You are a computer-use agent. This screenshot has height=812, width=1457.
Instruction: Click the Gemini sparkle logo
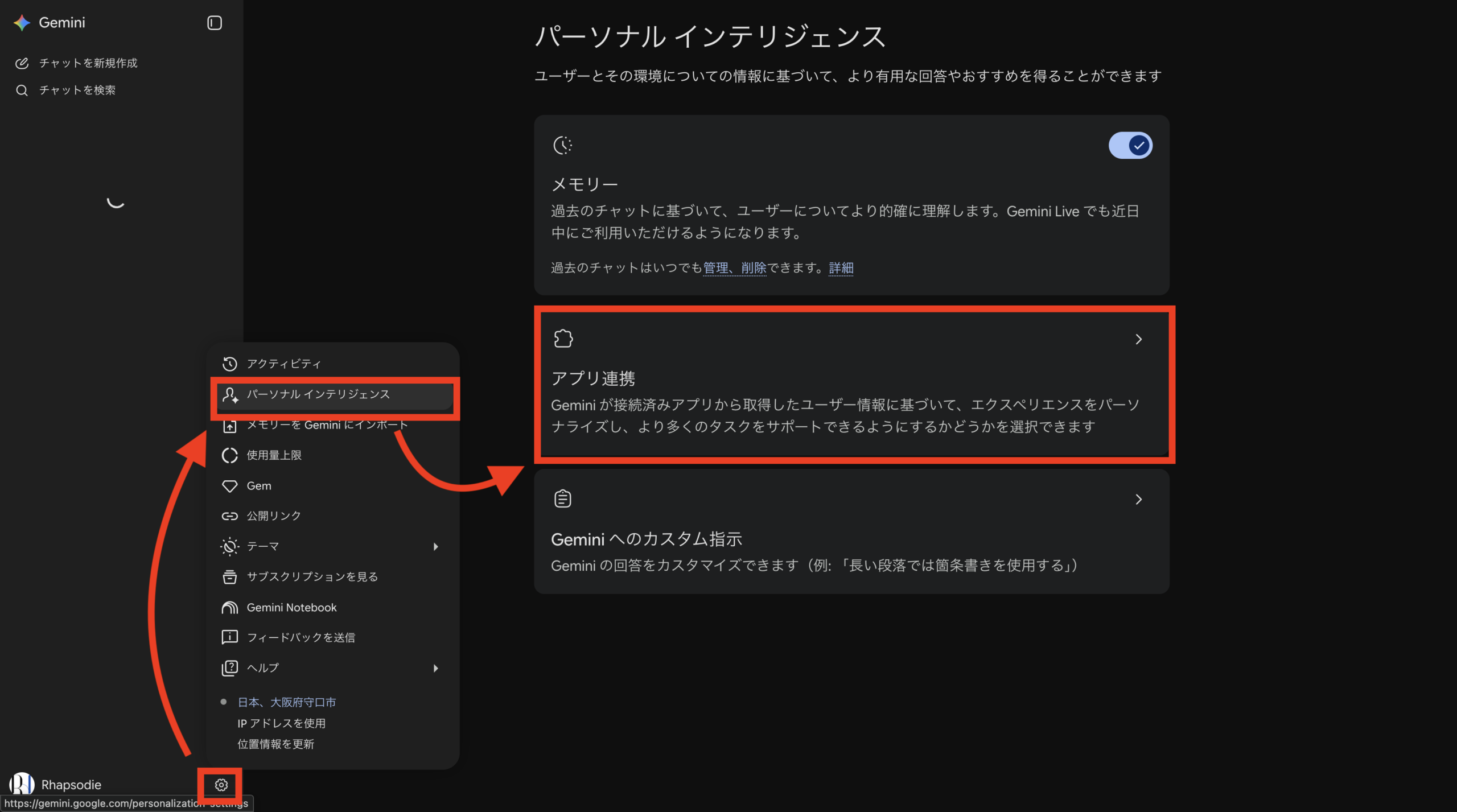click(x=22, y=23)
